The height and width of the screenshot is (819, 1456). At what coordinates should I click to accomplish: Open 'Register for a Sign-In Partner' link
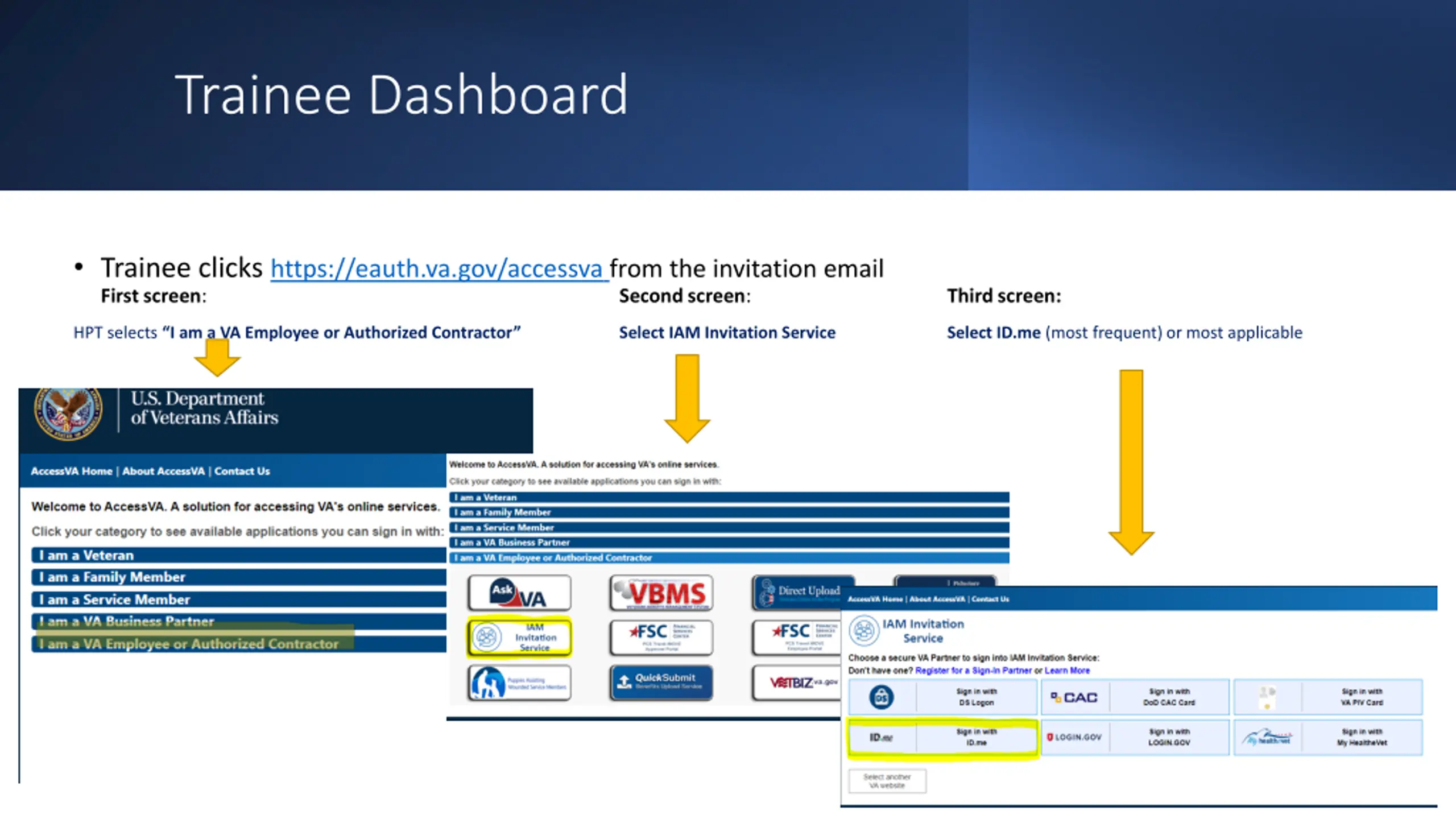pos(973,671)
